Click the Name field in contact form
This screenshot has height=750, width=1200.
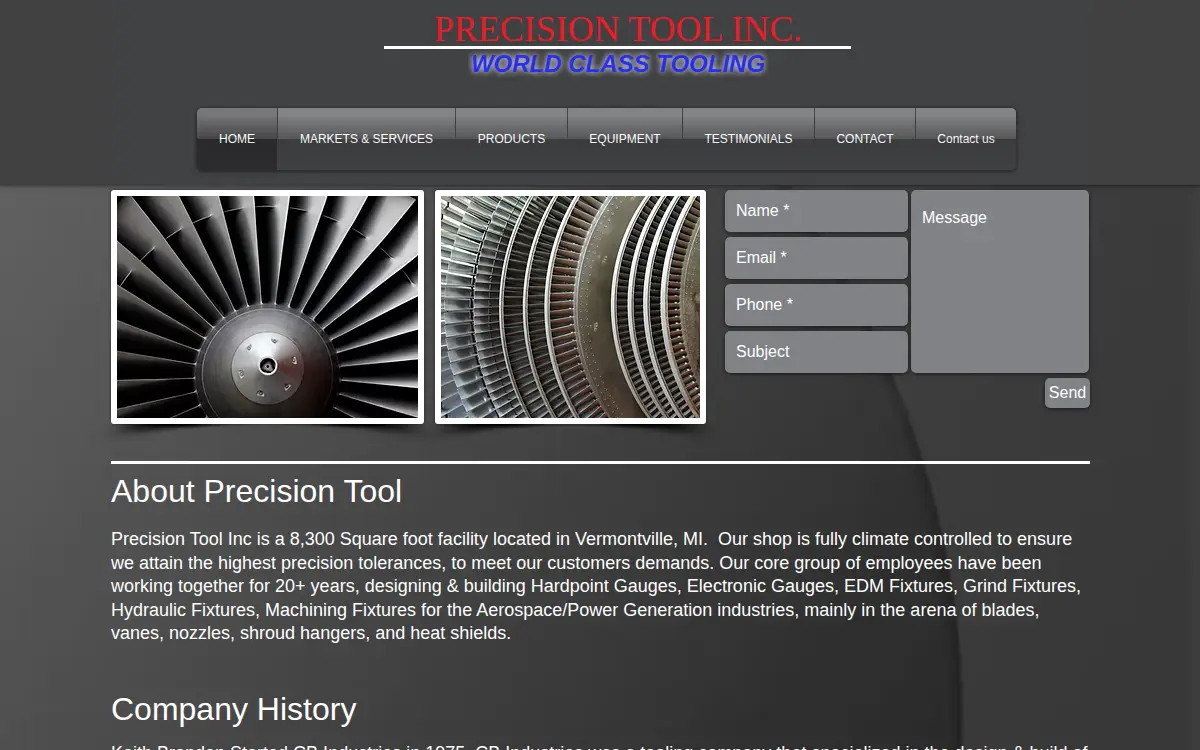(816, 211)
